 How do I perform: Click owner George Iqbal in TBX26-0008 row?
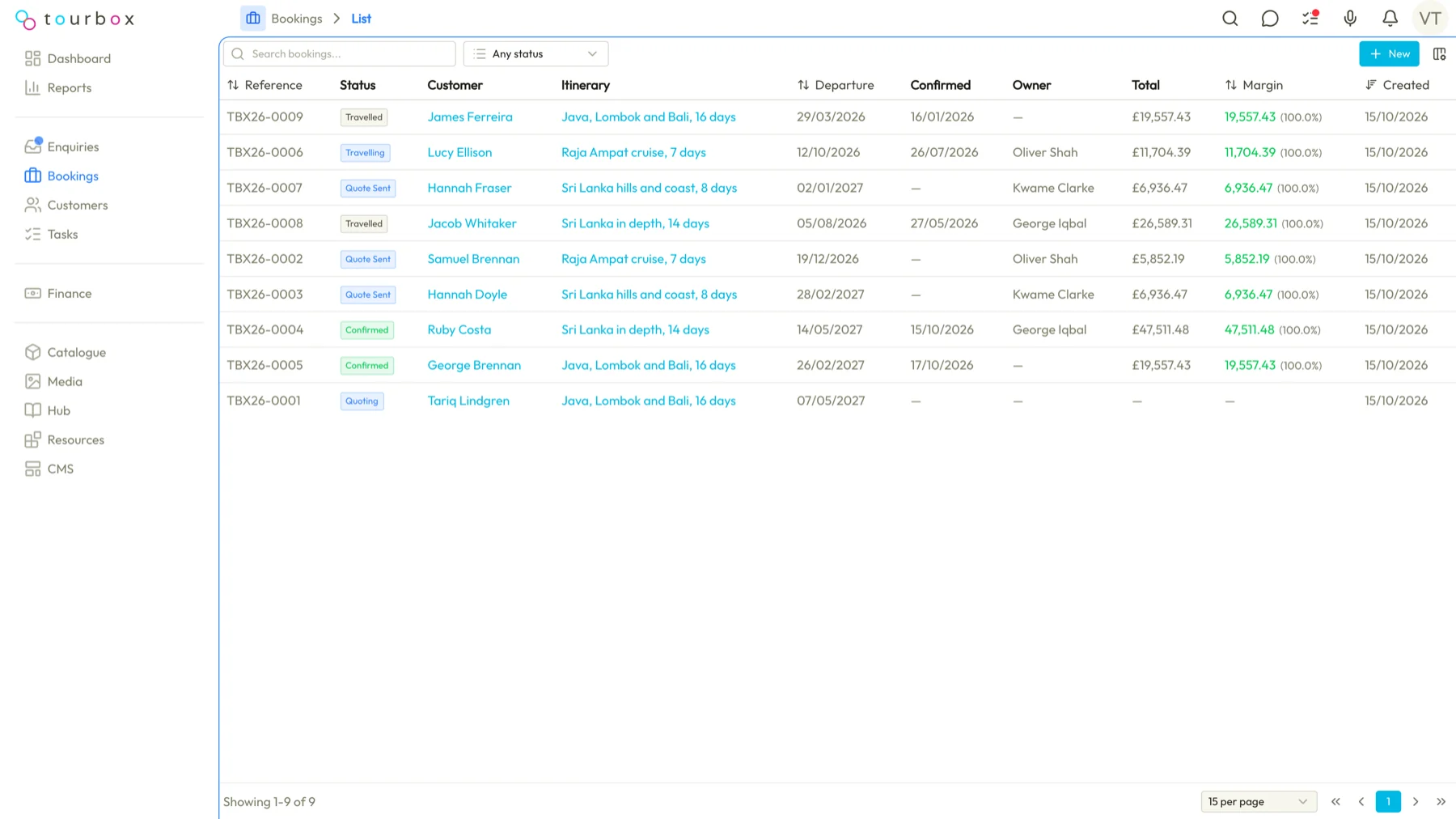[x=1050, y=223]
